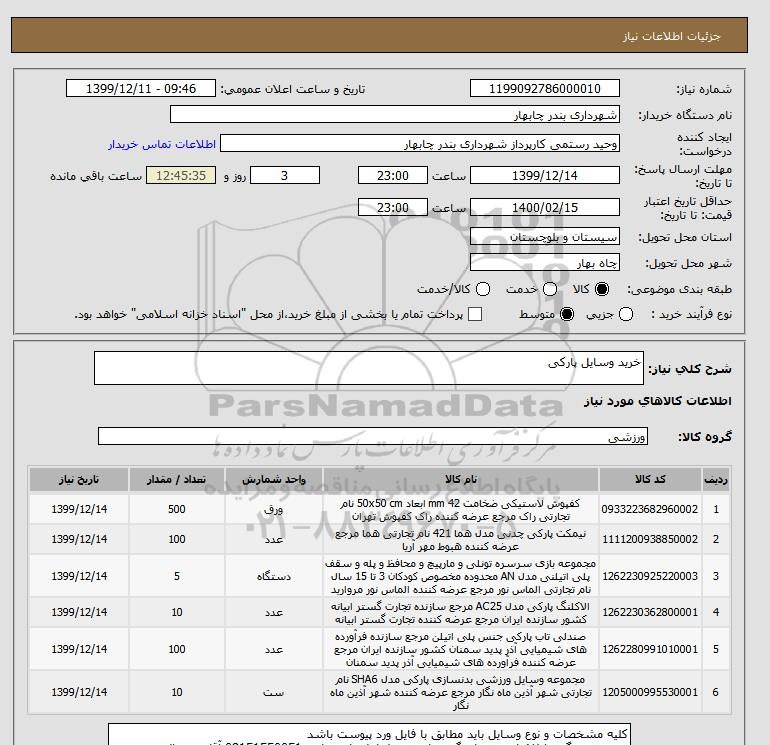Select item code 1262280991010001
This screenshot has height=745, width=770.
650,649
